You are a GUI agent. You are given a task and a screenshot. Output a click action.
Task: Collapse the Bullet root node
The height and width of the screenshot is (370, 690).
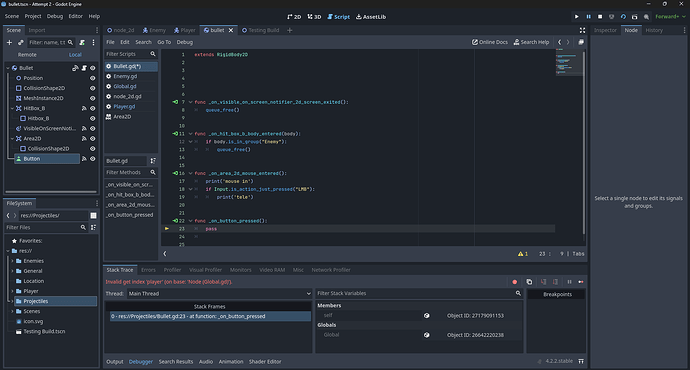8,68
